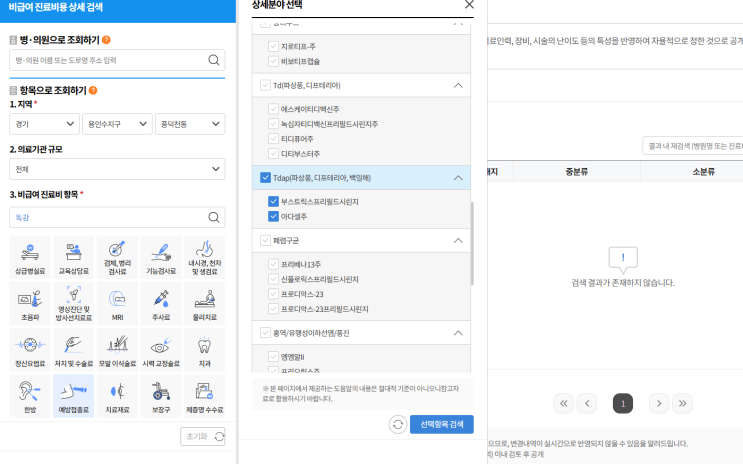Click orange help icon next to 항목으로 조회하기

click(93, 90)
